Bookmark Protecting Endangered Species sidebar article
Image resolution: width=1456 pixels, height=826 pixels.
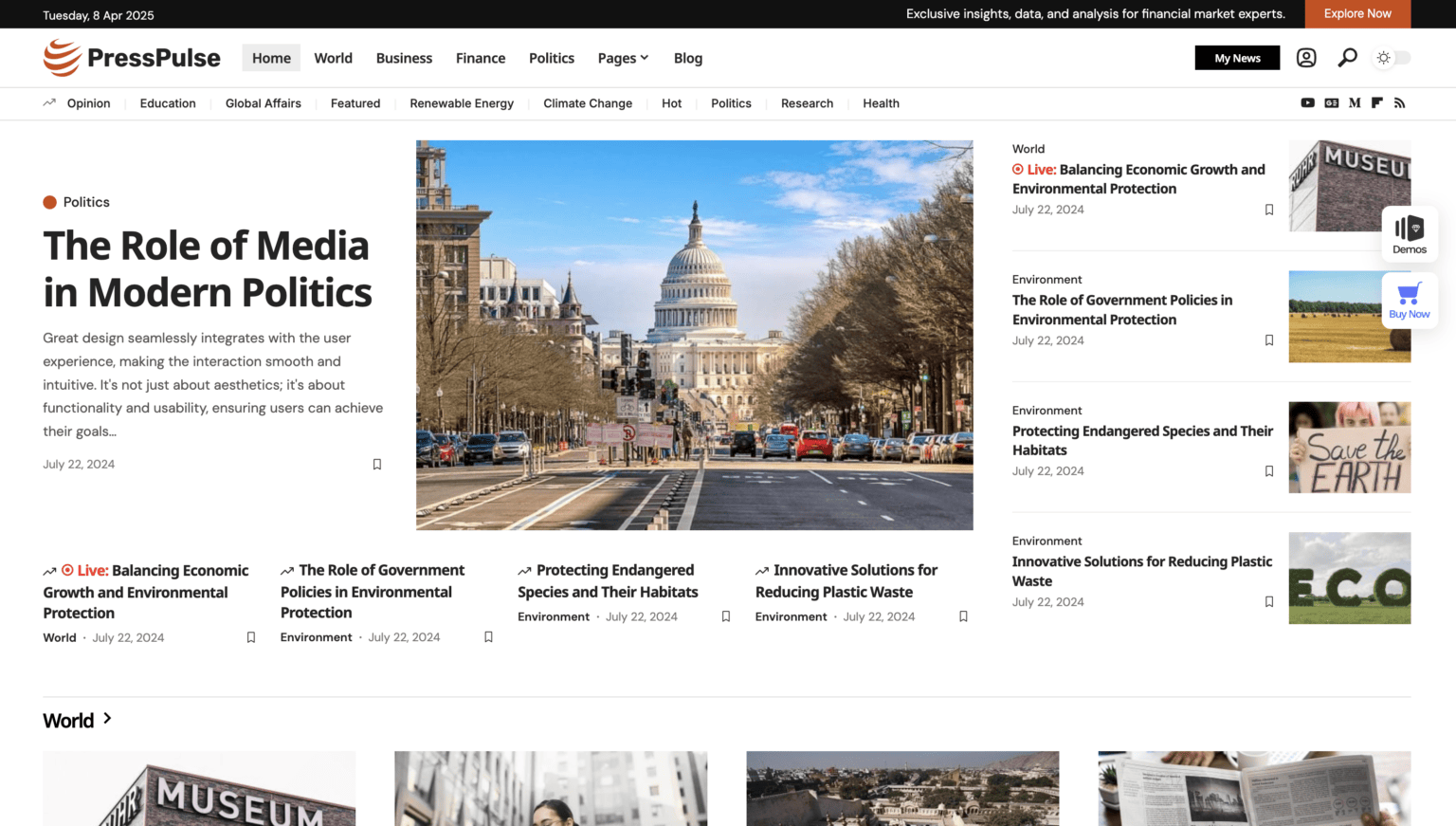coord(1269,470)
